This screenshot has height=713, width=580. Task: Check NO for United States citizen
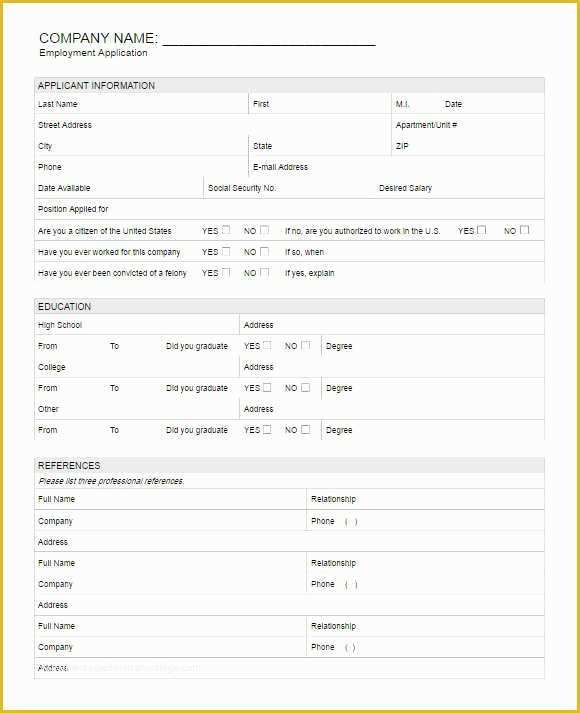tap(265, 230)
